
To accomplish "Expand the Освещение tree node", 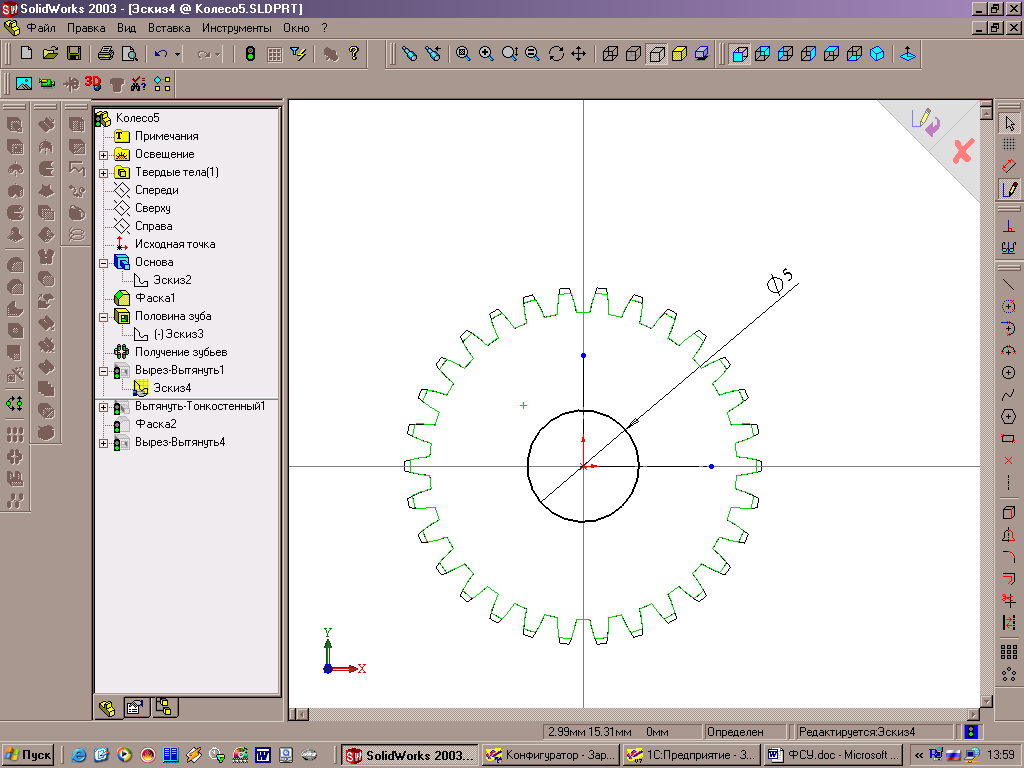I will click(x=103, y=155).
